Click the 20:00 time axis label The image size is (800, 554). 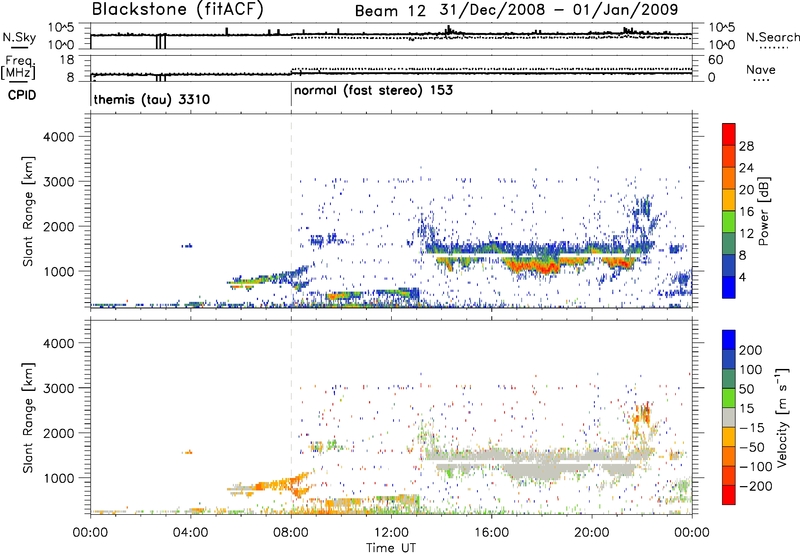click(x=592, y=533)
